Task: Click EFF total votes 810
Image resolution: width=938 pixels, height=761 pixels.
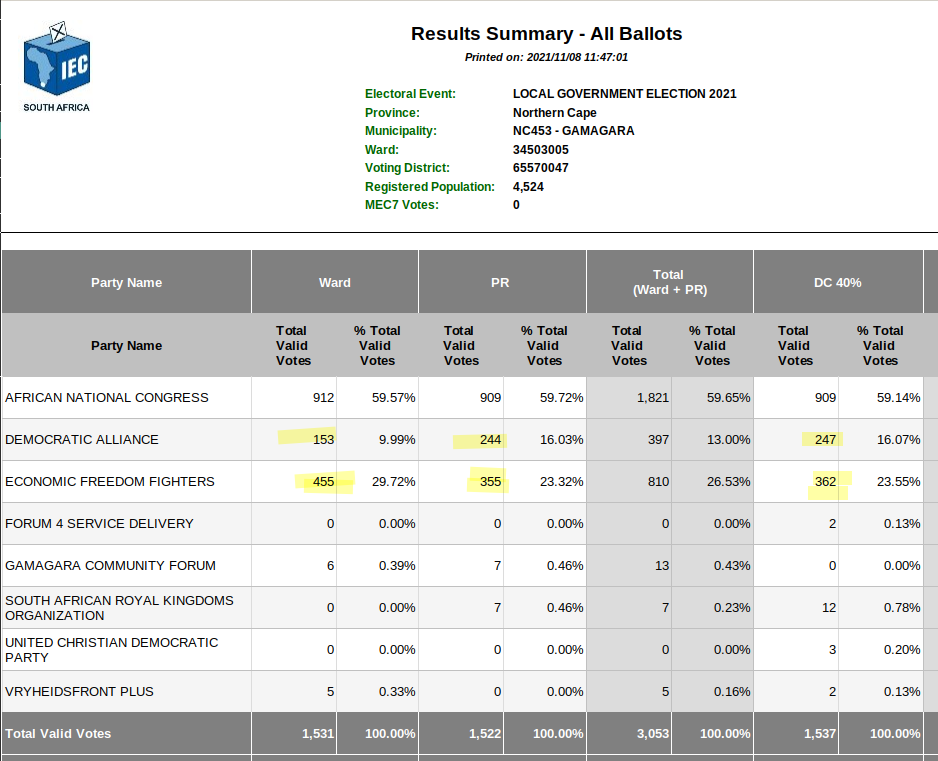Action: coord(658,481)
